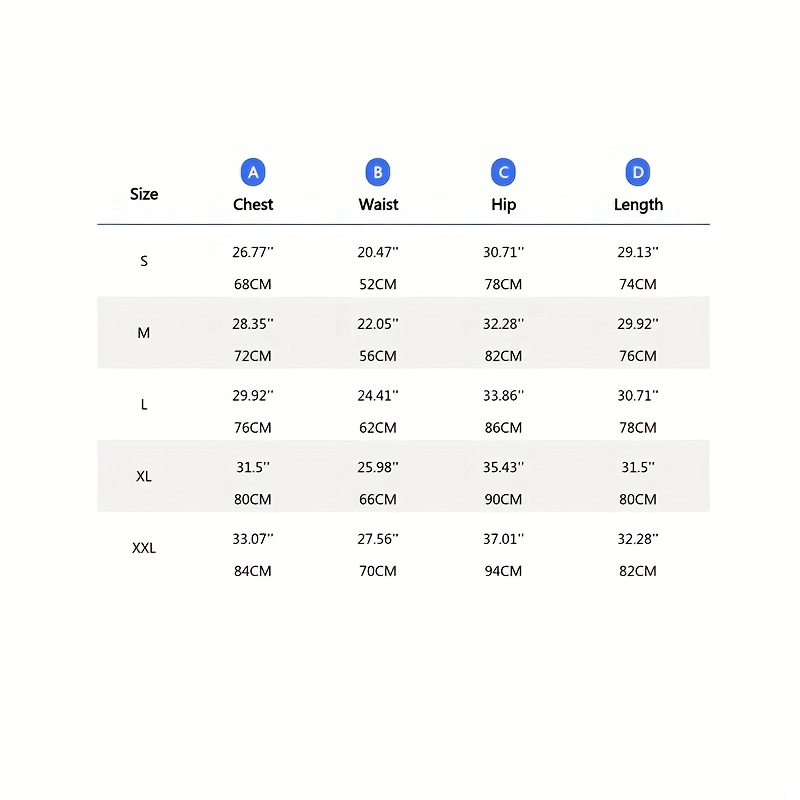Click the blue A badge above Chest
800x800 pixels.
pyautogui.click(x=253, y=172)
